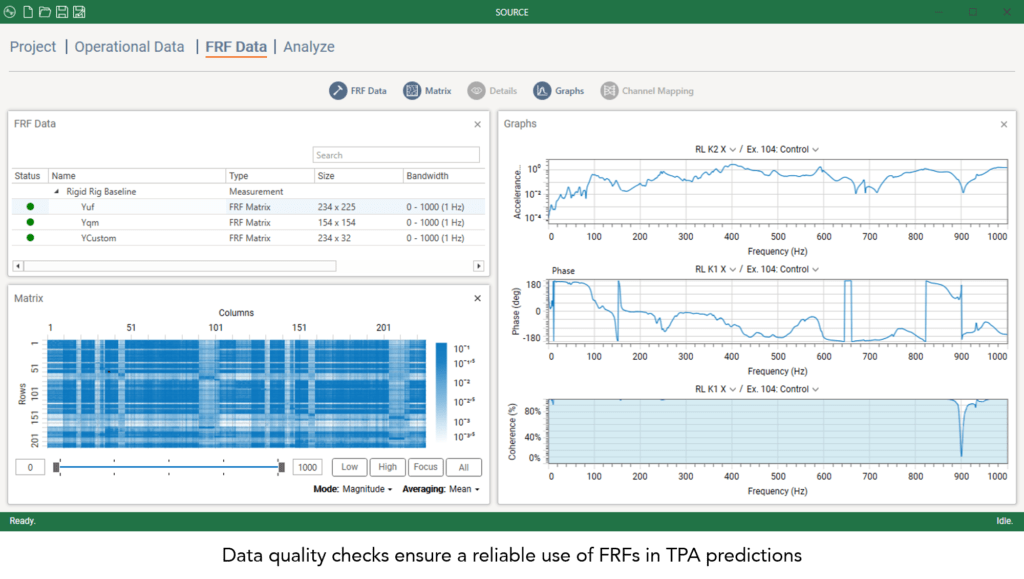
Task: Click the Focus button
Action: (425, 467)
